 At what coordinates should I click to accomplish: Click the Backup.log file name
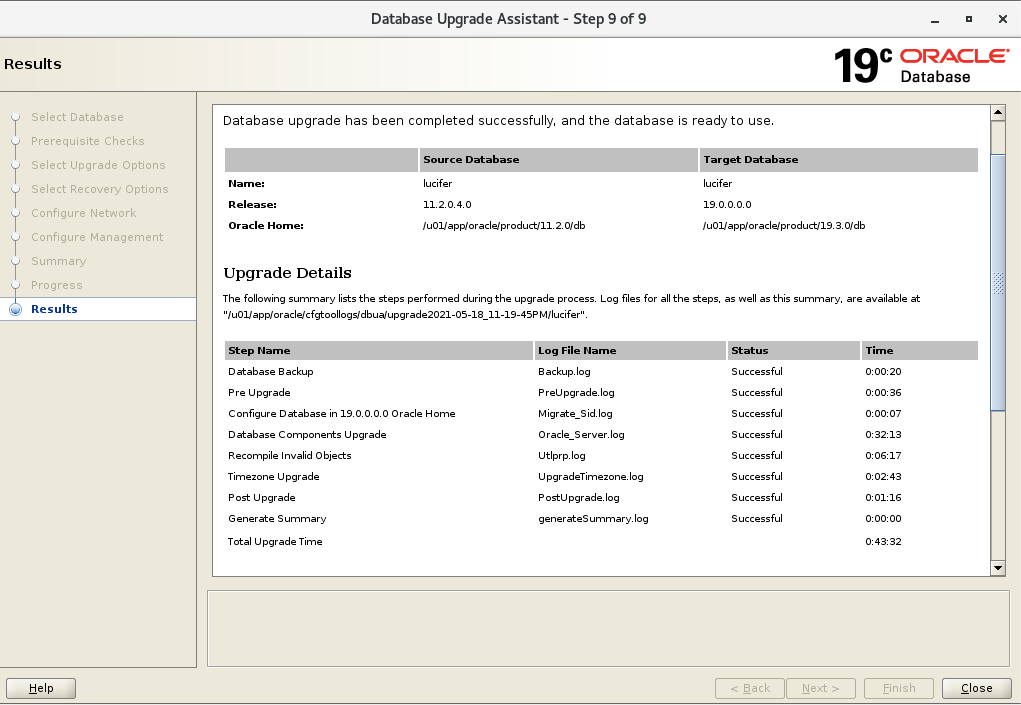coord(564,372)
